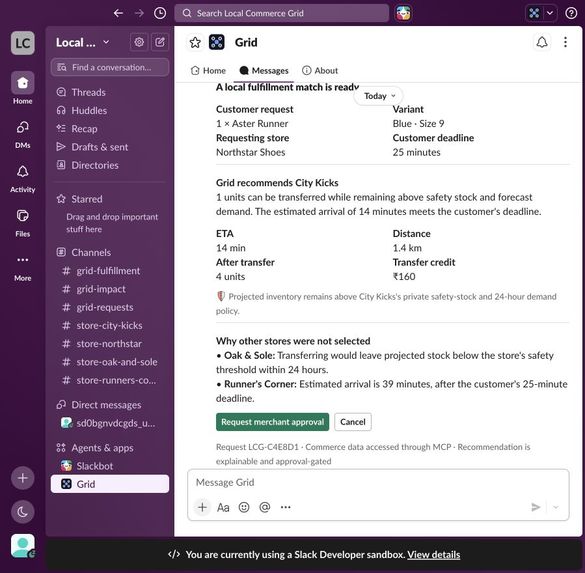Viewport: 585px width, 573px height.
Task: Open More options in the left rail
Action: click(x=23, y=267)
